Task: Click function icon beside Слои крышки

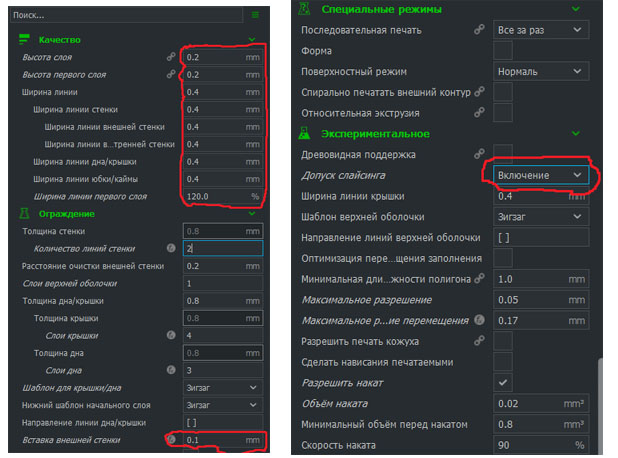Action: click(171, 335)
